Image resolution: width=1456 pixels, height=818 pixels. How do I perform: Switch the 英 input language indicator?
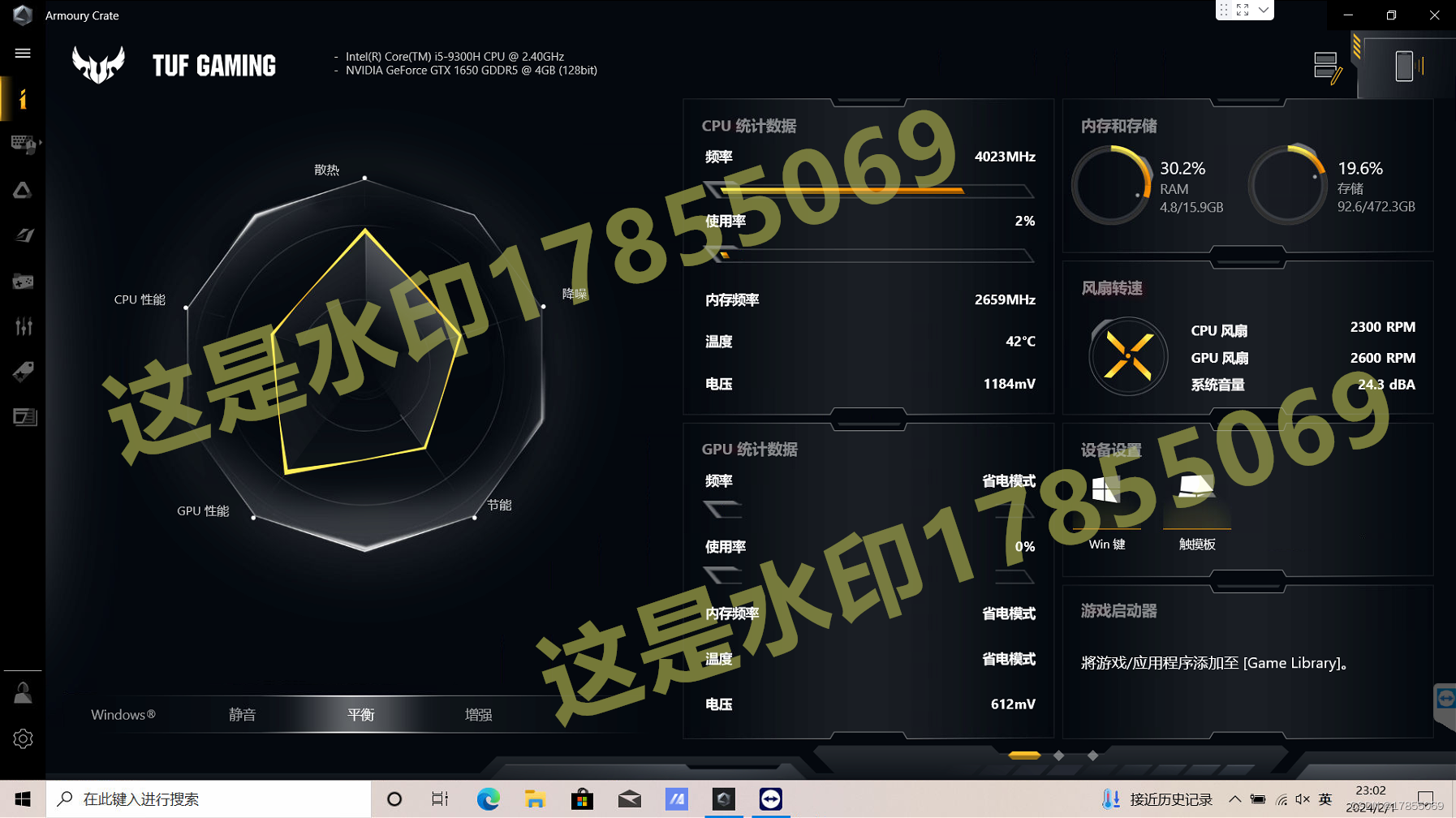click(x=1325, y=799)
